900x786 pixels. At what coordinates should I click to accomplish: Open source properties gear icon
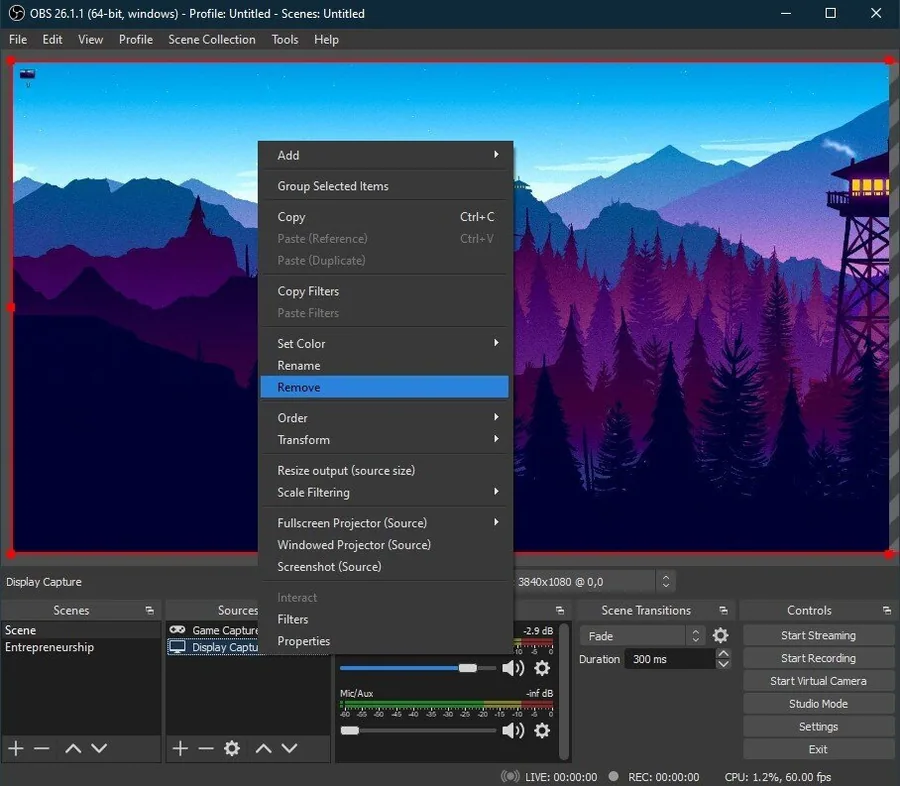point(232,748)
